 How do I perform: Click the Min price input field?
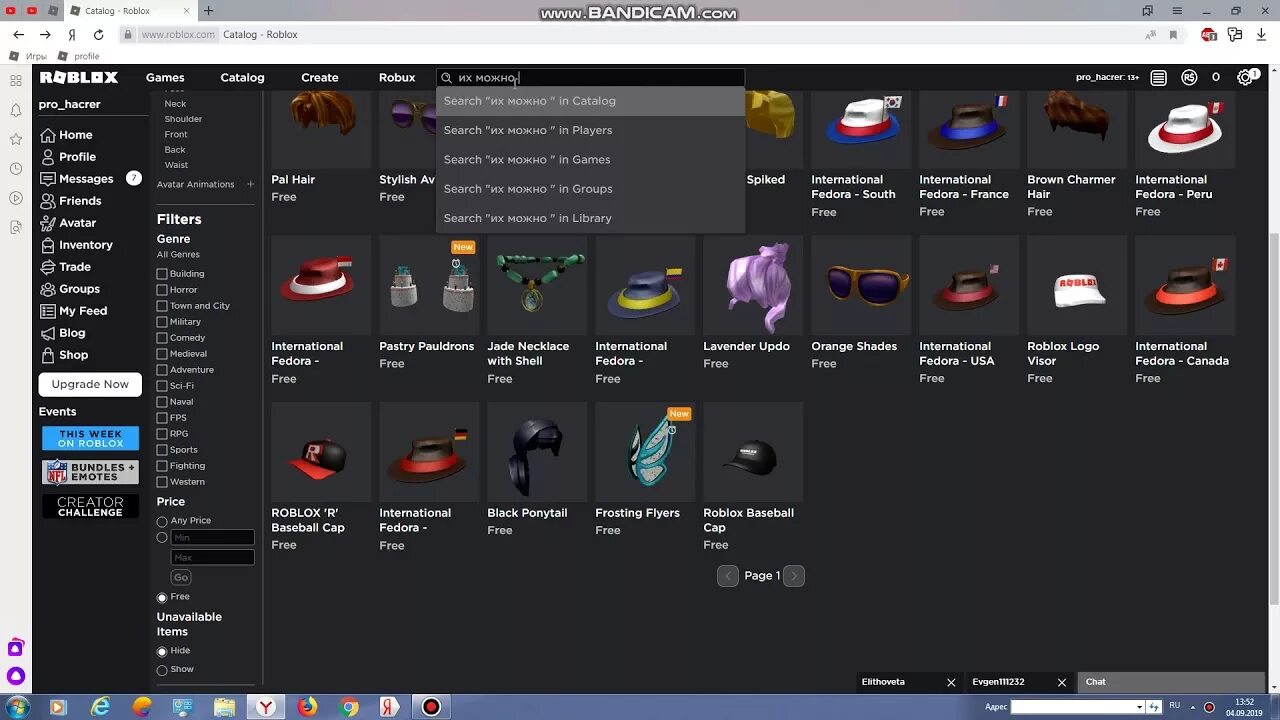tap(212, 538)
